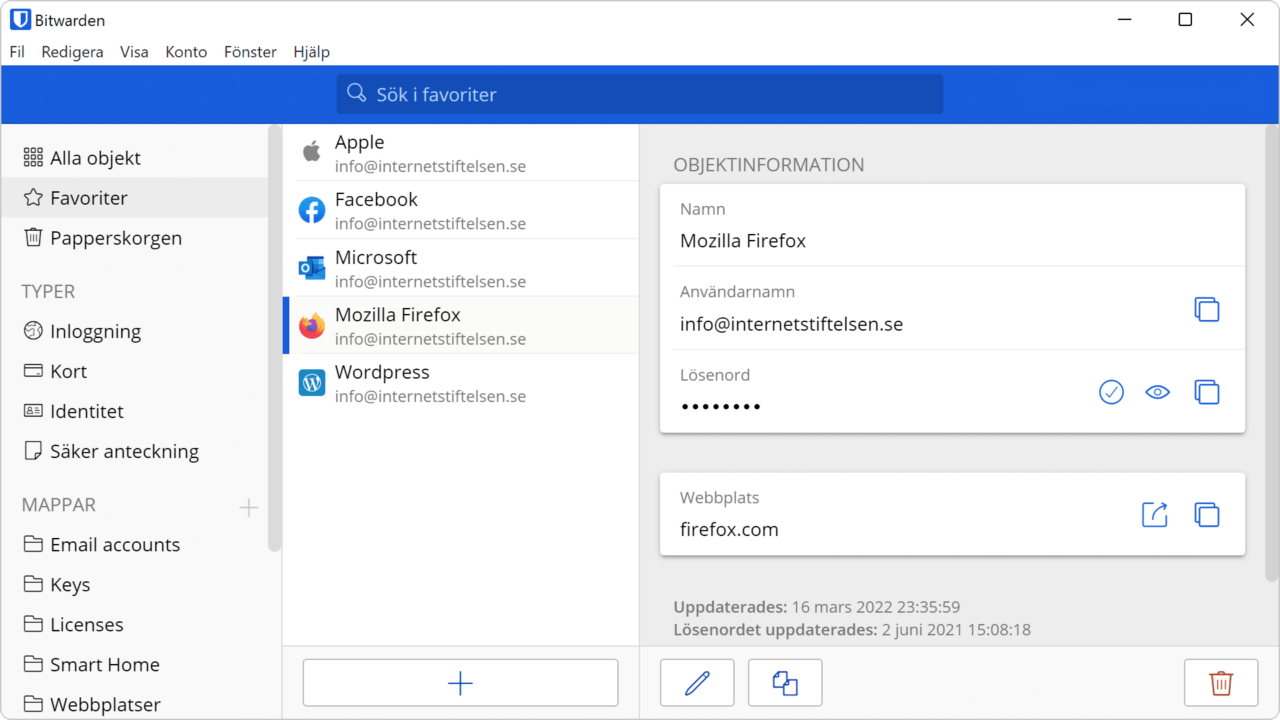Select the Facebook entry in the list
Image resolution: width=1280 pixels, height=720 pixels.
[x=461, y=210]
